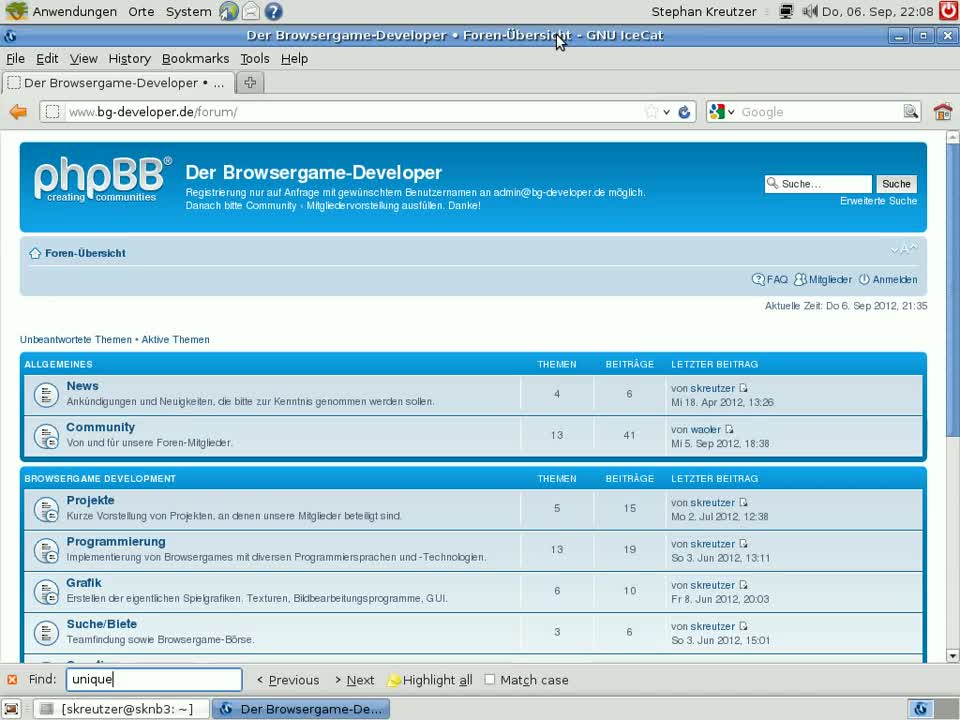This screenshot has height=720, width=960.
Task: Switch to the skreutzer@sknb3 terminal window
Action: point(121,709)
